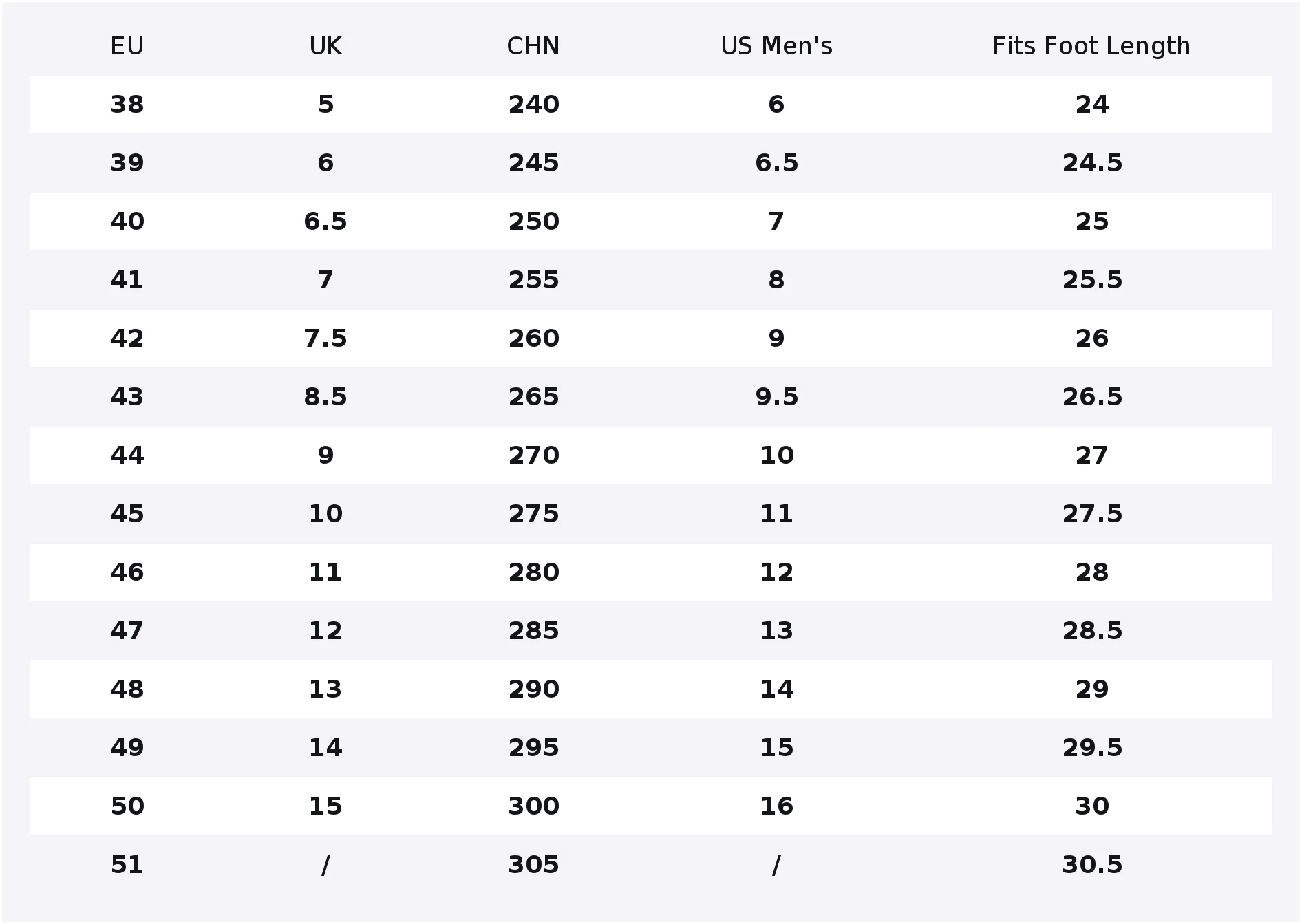Viewport: 1302px width, 924px height.
Task: Click CHN size 240 cell
Action: [534, 105]
